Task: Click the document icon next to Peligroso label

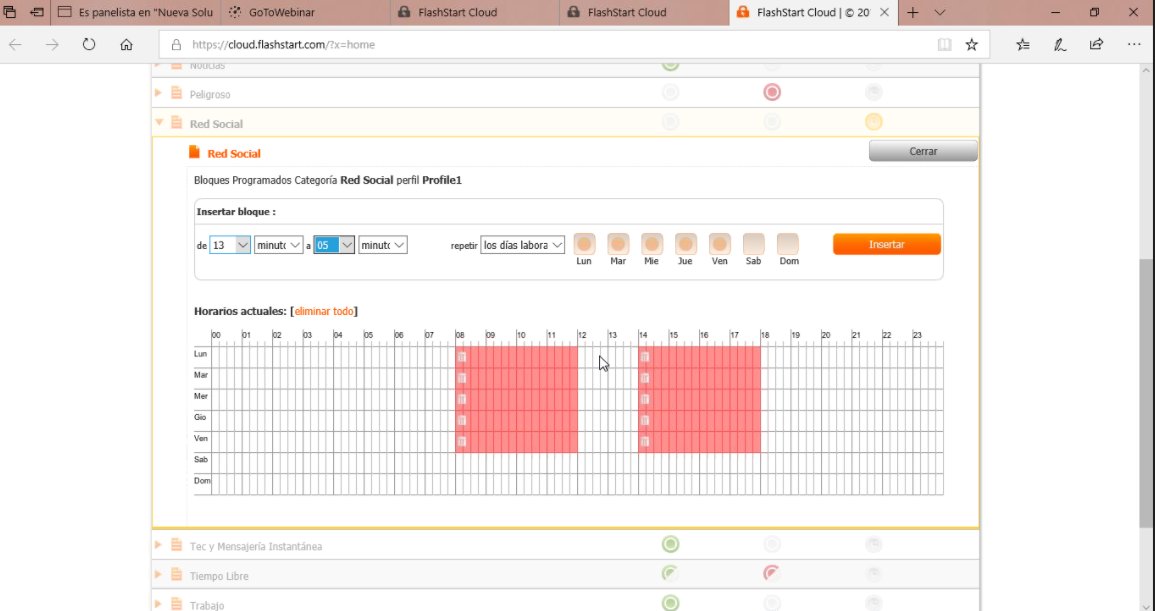Action: [x=175, y=91]
